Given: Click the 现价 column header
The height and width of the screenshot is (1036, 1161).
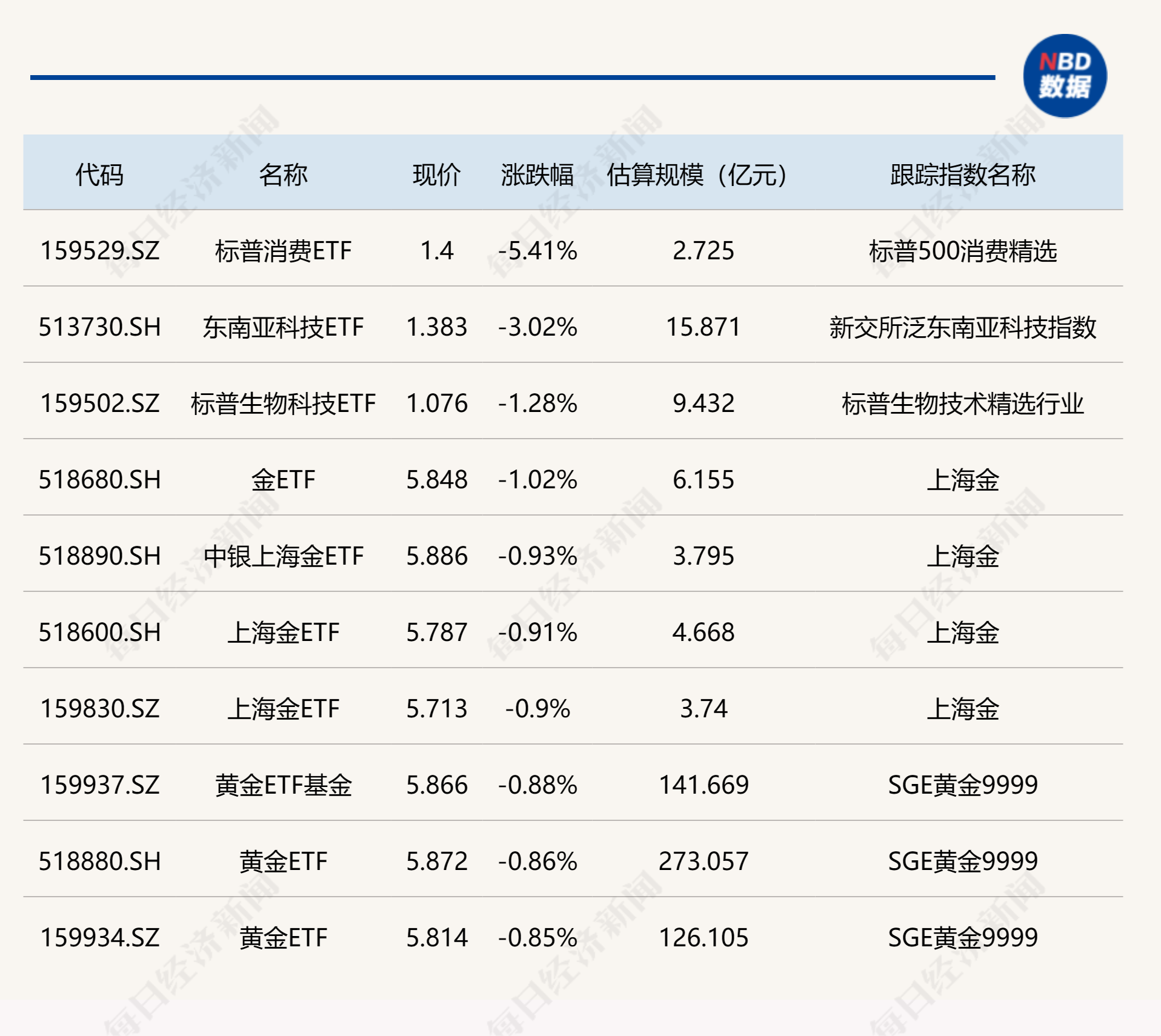Looking at the screenshot, I should 436,175.
